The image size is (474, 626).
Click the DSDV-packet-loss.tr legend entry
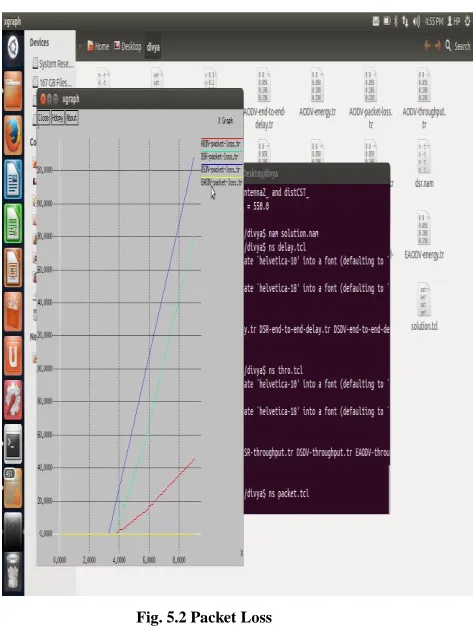pos(221,169)
